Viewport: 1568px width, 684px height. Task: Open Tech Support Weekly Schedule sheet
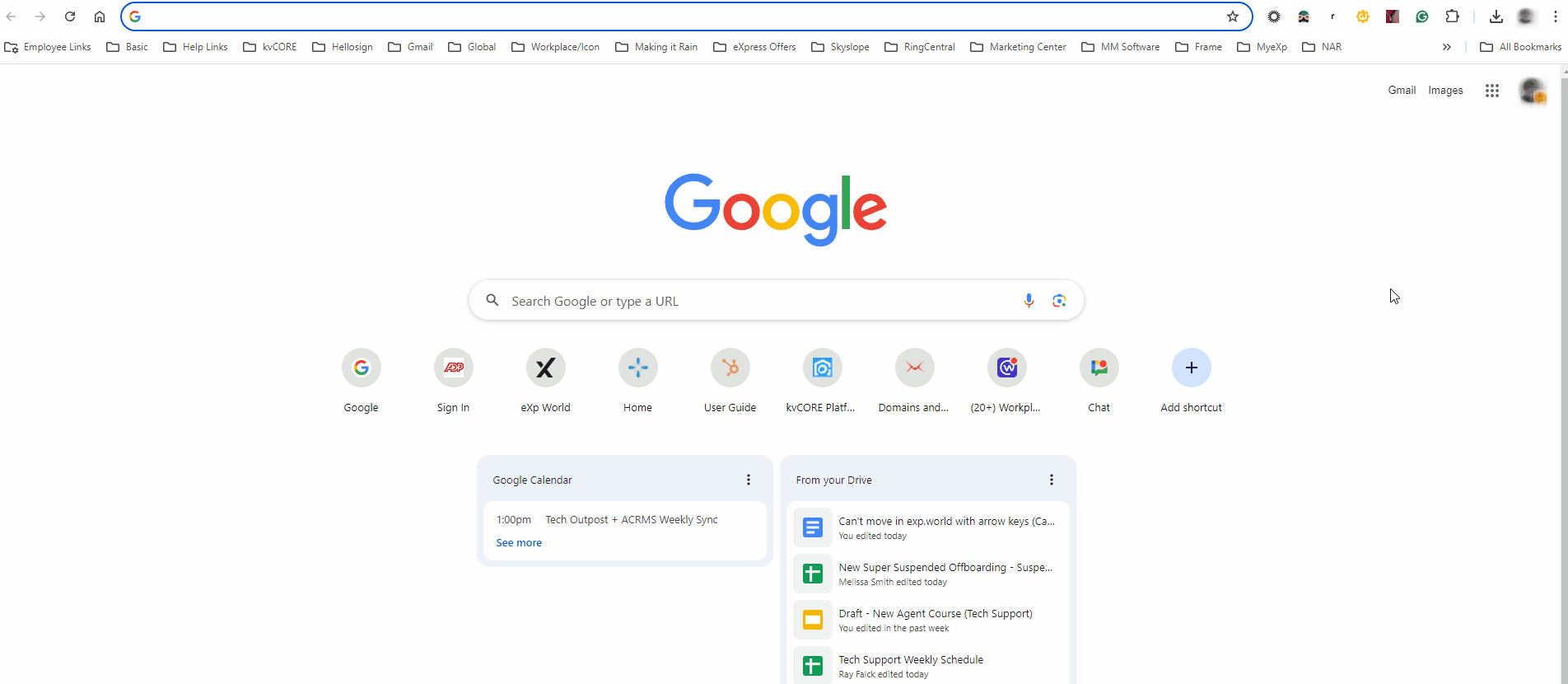(x=927, y=666)
